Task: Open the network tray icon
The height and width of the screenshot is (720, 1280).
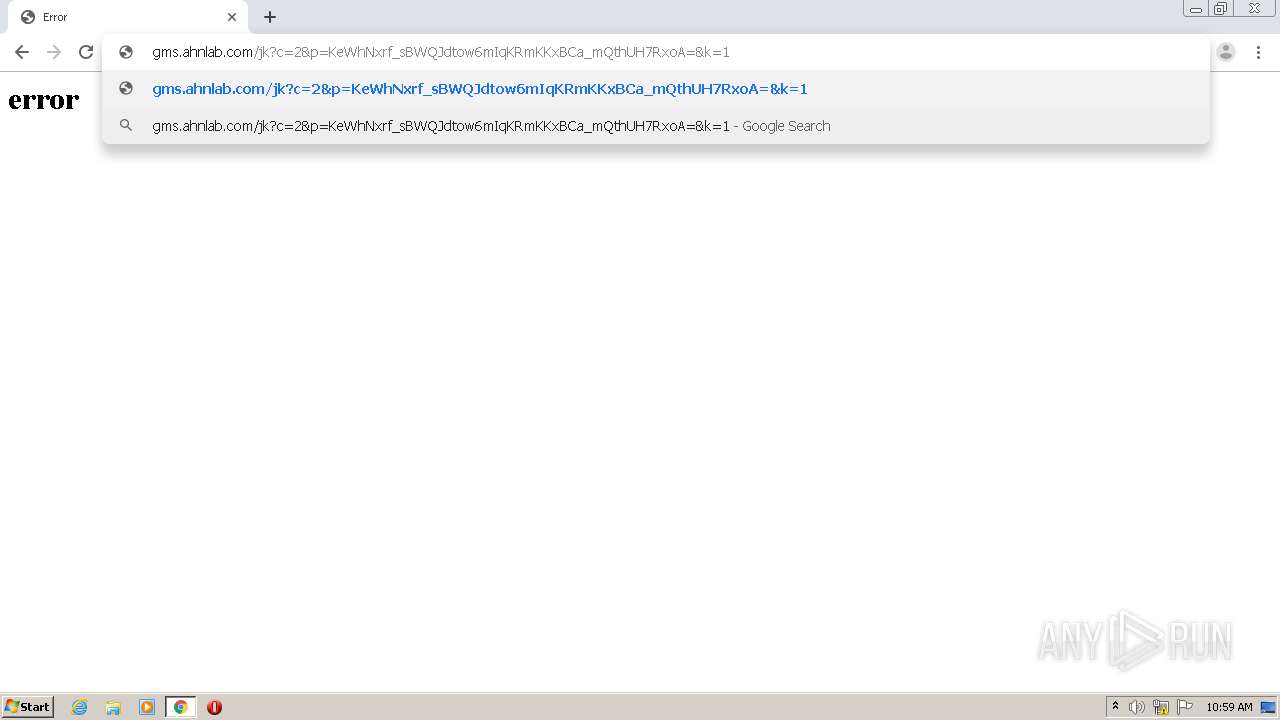Action: point(1161,707)
